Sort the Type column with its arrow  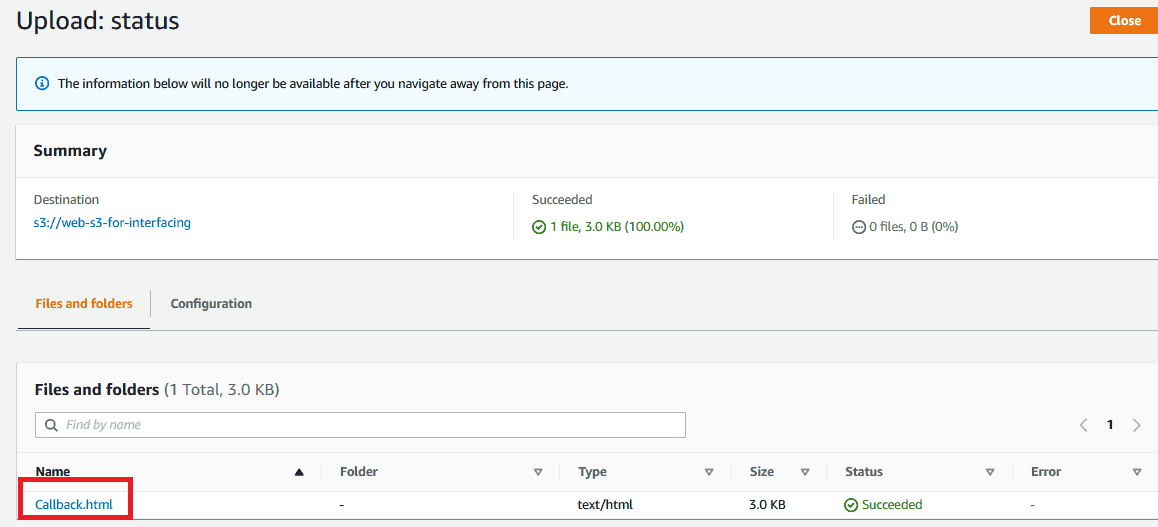click(x=709, y=472)
